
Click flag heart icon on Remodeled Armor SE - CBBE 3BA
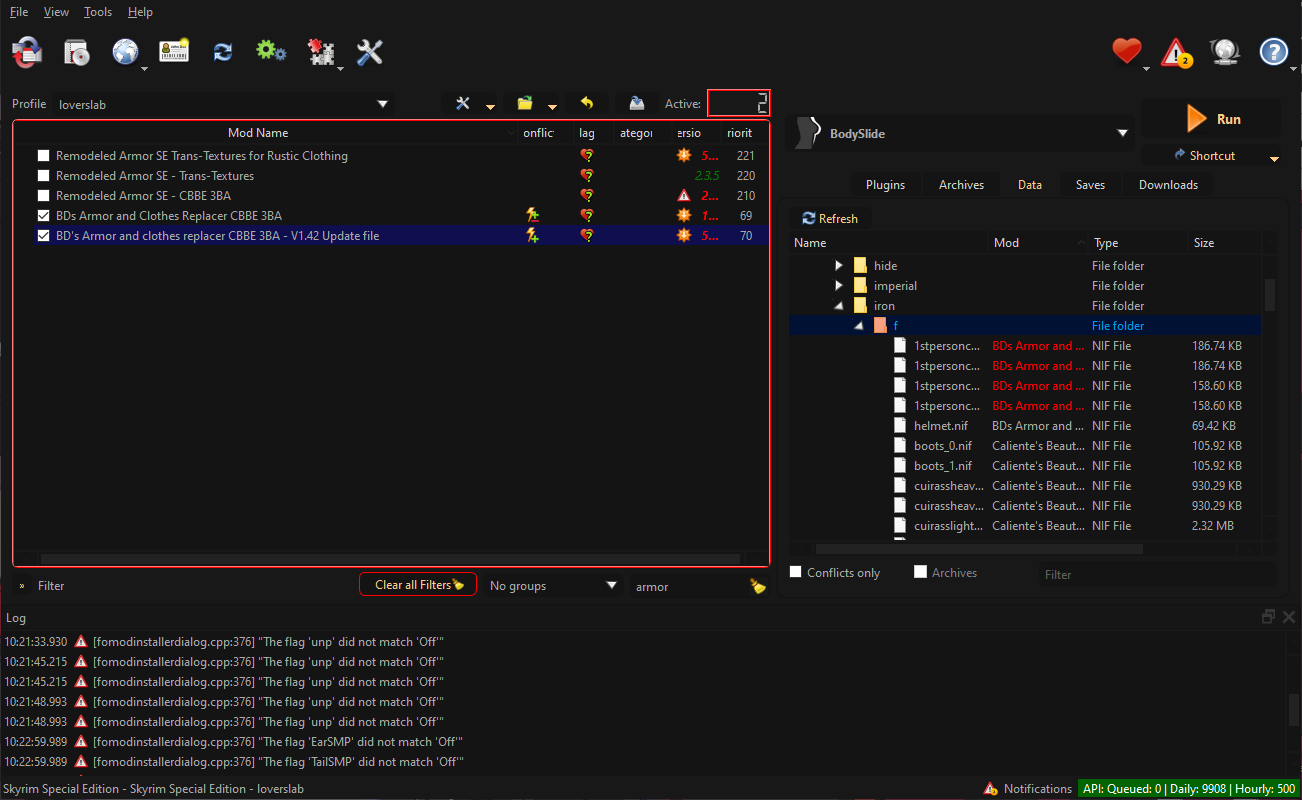click(x=587, y=196)
